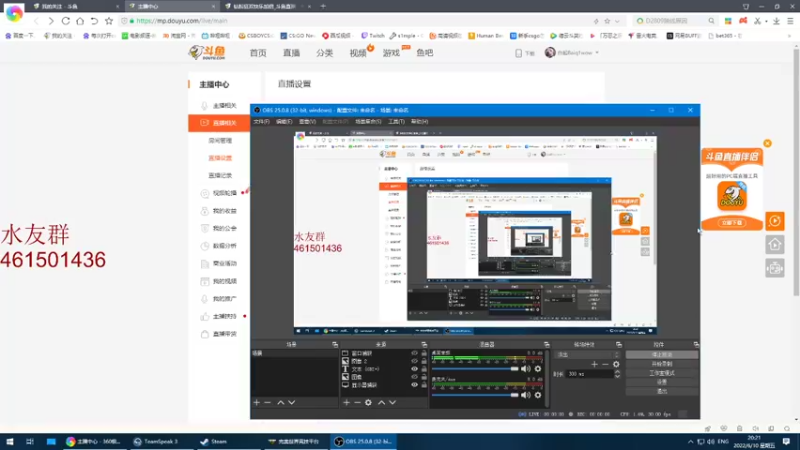Mute the desktop audio speaker icon in the mixer

tap(526, 368)
